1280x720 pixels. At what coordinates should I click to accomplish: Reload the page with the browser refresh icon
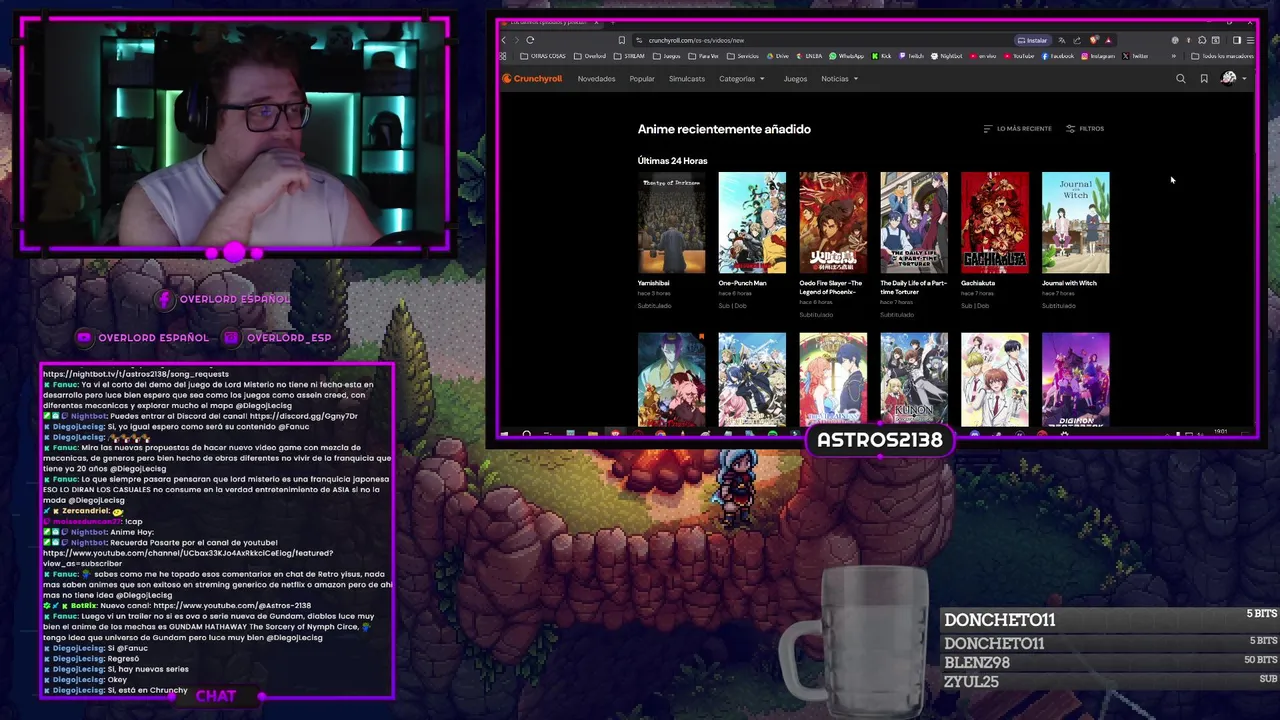pos(530,40)
